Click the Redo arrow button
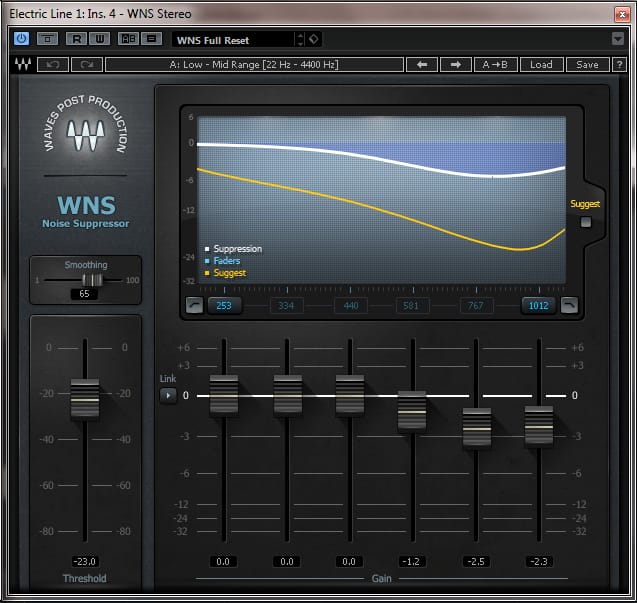 [87, 65]
